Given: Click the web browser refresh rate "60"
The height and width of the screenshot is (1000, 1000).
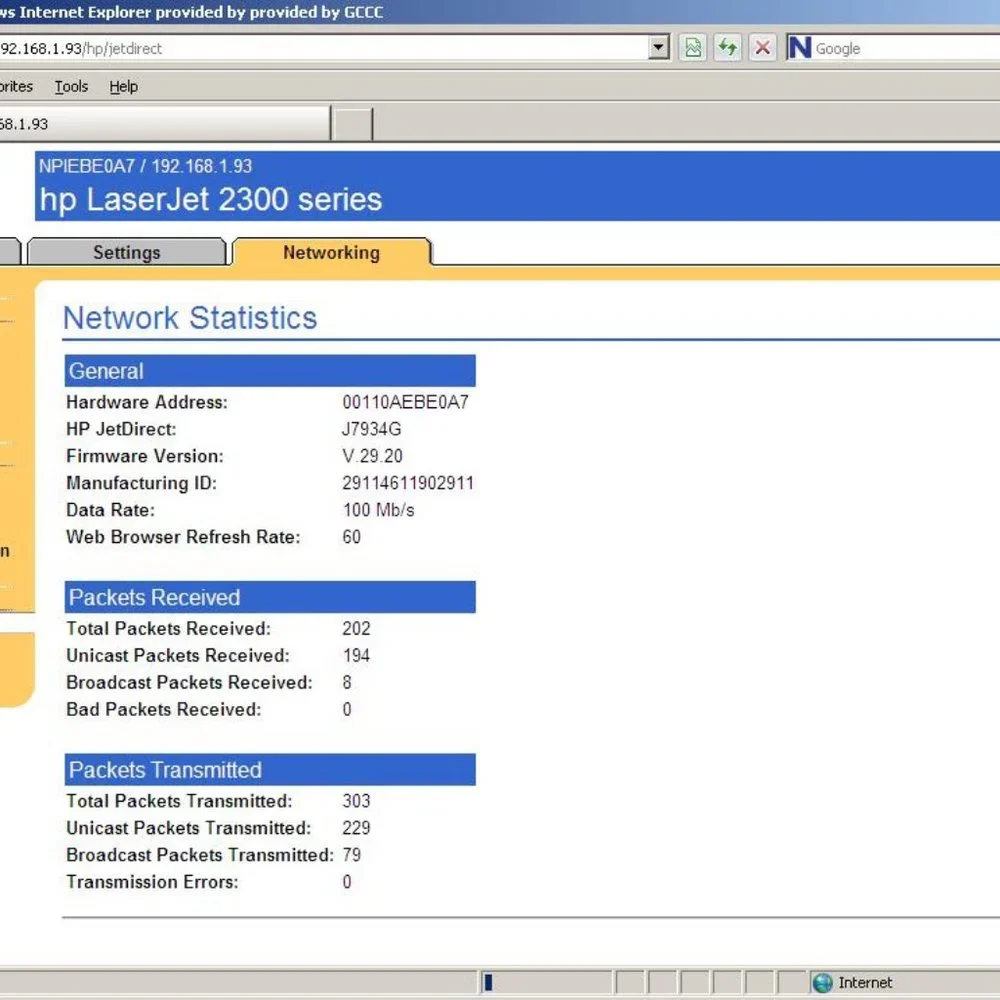Looking at the screenshot, I should pos(351,536).
